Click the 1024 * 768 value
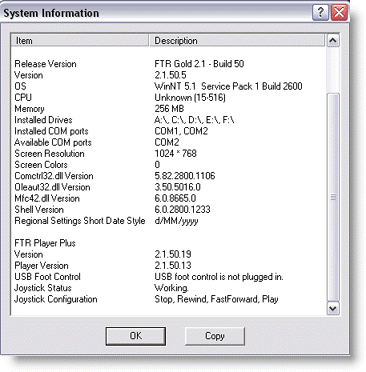 click(175, 153)
